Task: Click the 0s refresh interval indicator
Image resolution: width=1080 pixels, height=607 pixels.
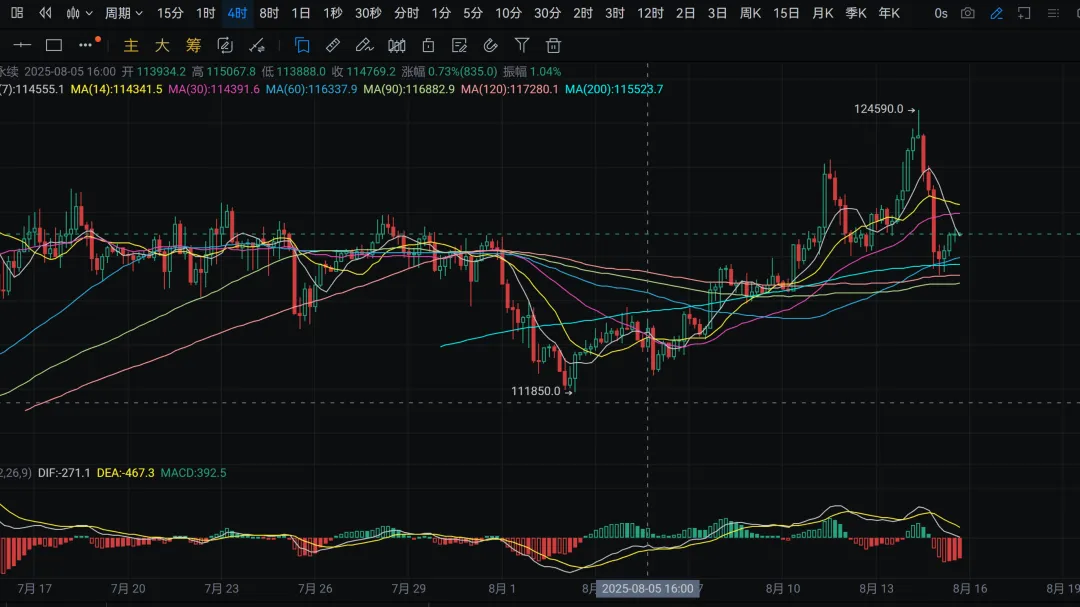Action: (x=941, y=13)
